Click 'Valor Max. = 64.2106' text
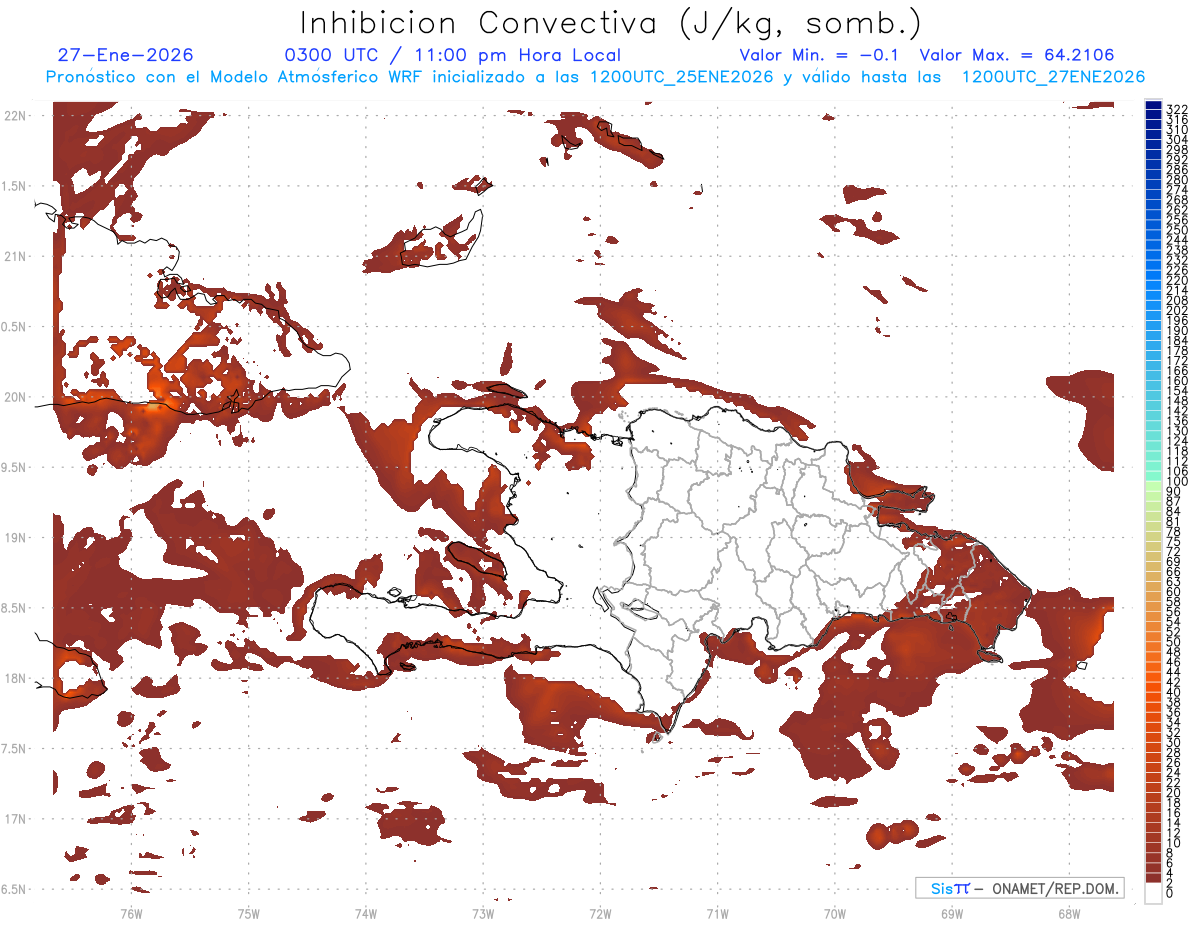Screen dimensions: 1200x927 pos(1017,55)
